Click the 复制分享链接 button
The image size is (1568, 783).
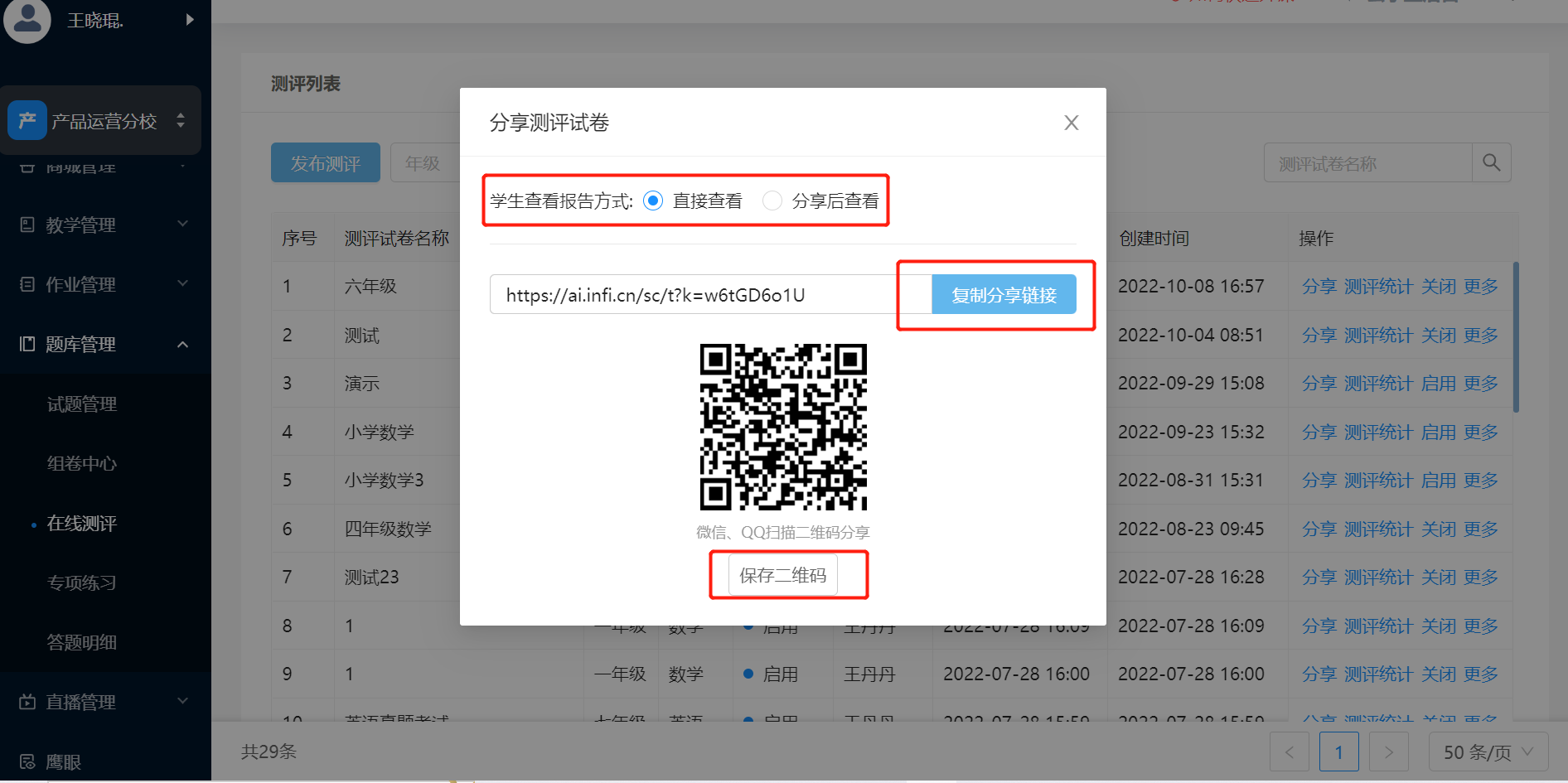1004,295
